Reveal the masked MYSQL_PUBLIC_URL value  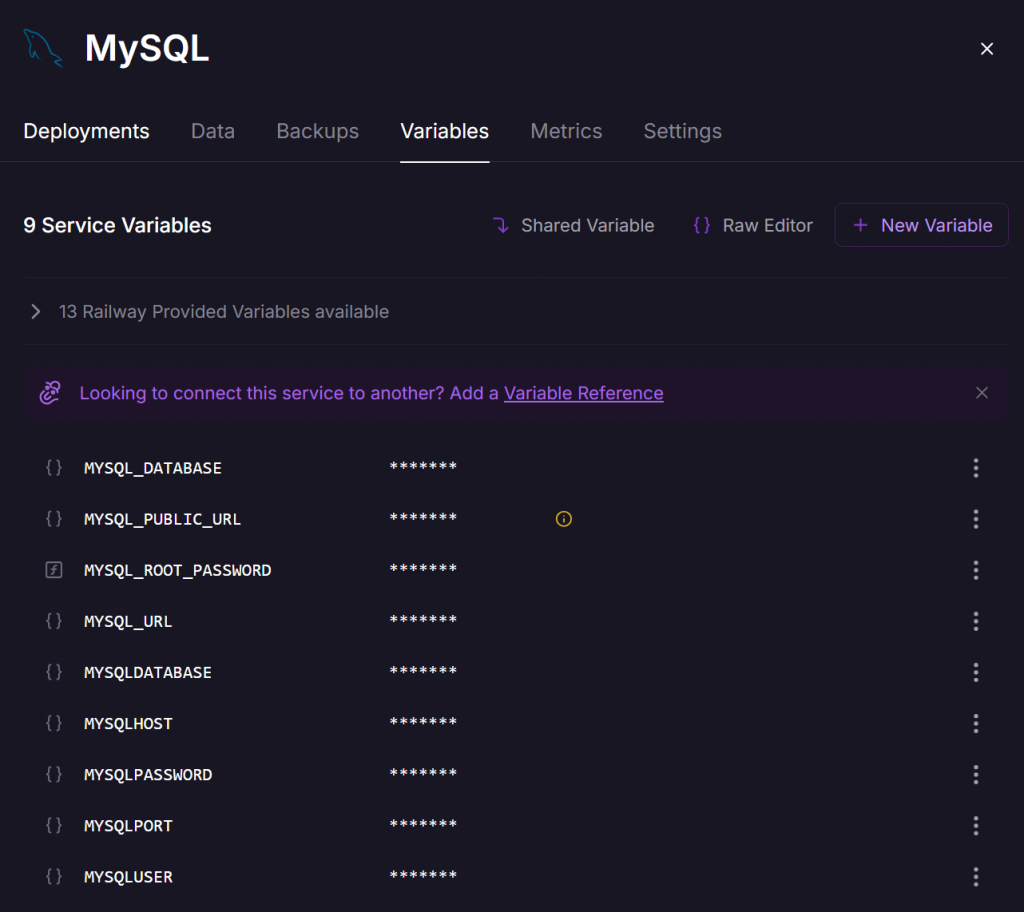click(x=423, y=517)
